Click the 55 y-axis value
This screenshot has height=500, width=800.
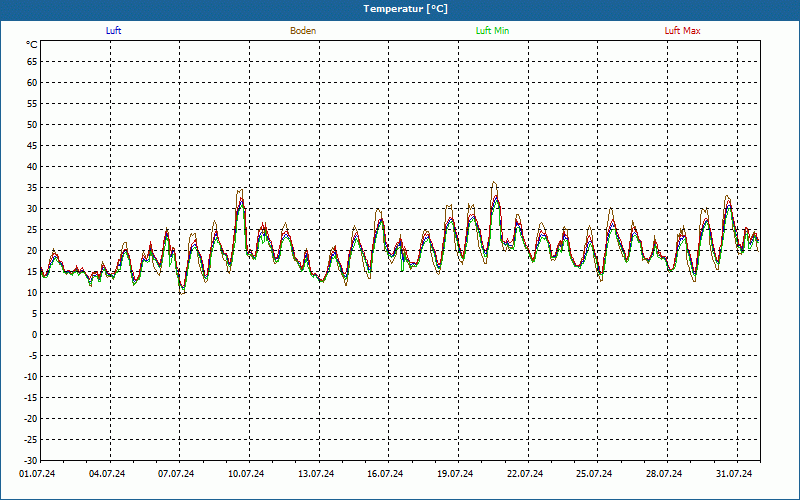point(32,104)
